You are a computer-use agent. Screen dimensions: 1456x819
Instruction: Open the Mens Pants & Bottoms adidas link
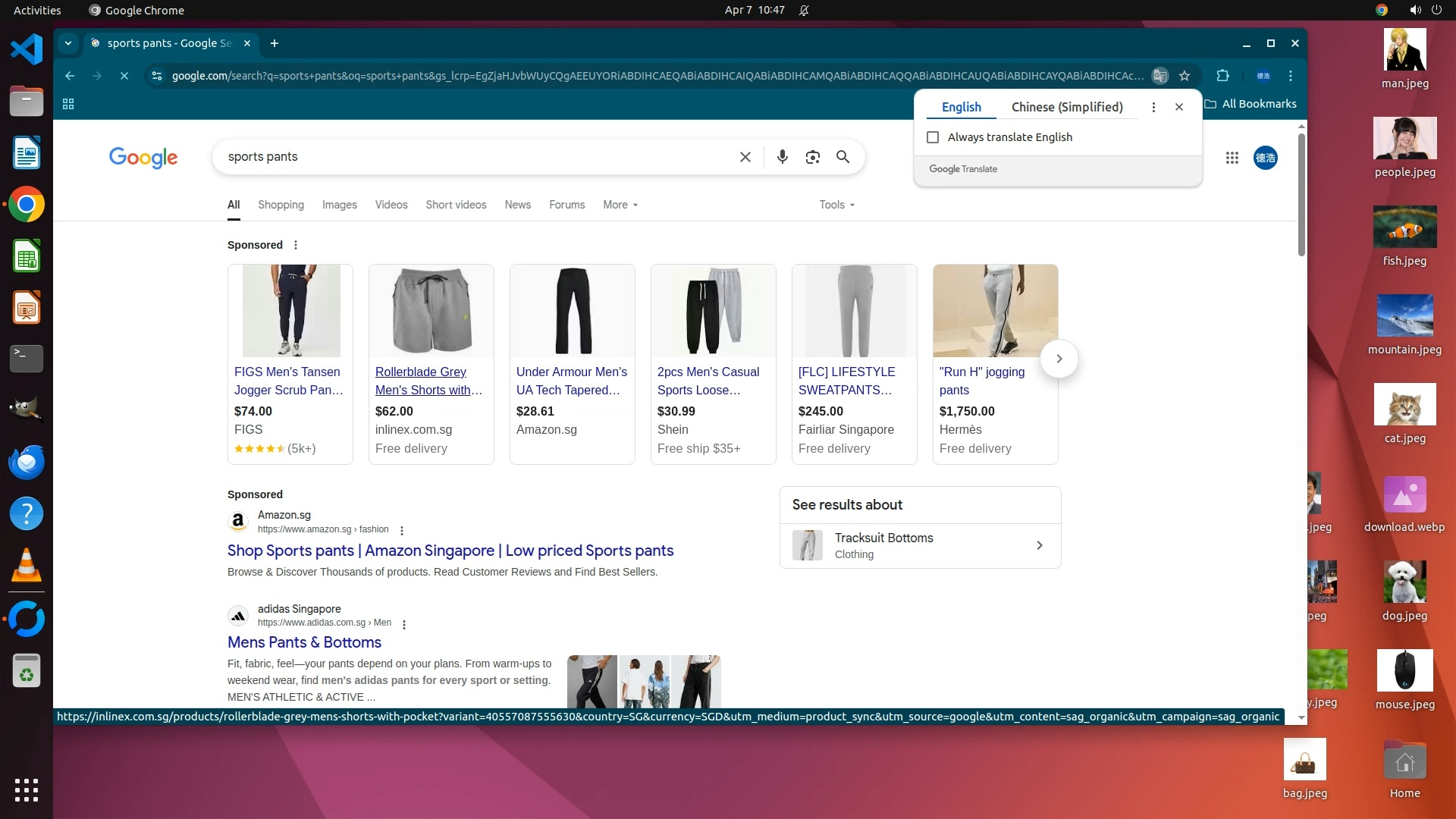pos(304,642)
